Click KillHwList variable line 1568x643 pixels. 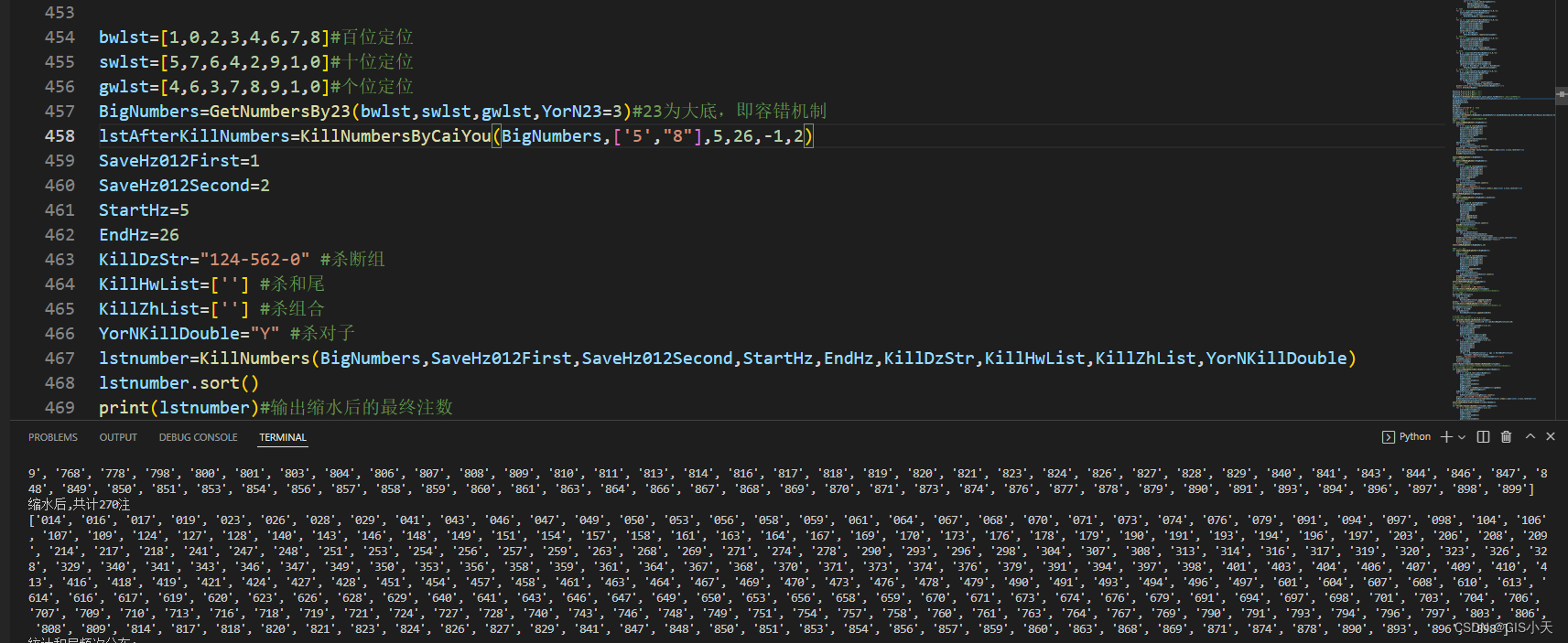211,284
